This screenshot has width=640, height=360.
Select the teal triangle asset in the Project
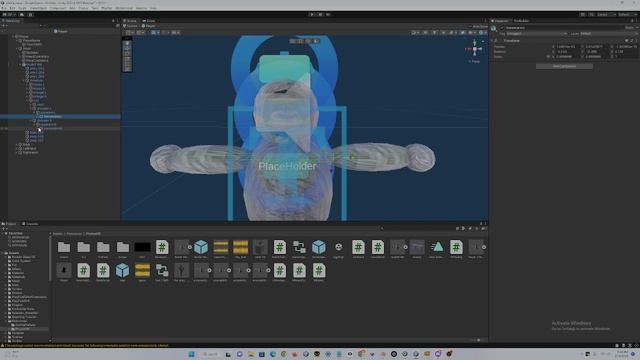(437, 247)
